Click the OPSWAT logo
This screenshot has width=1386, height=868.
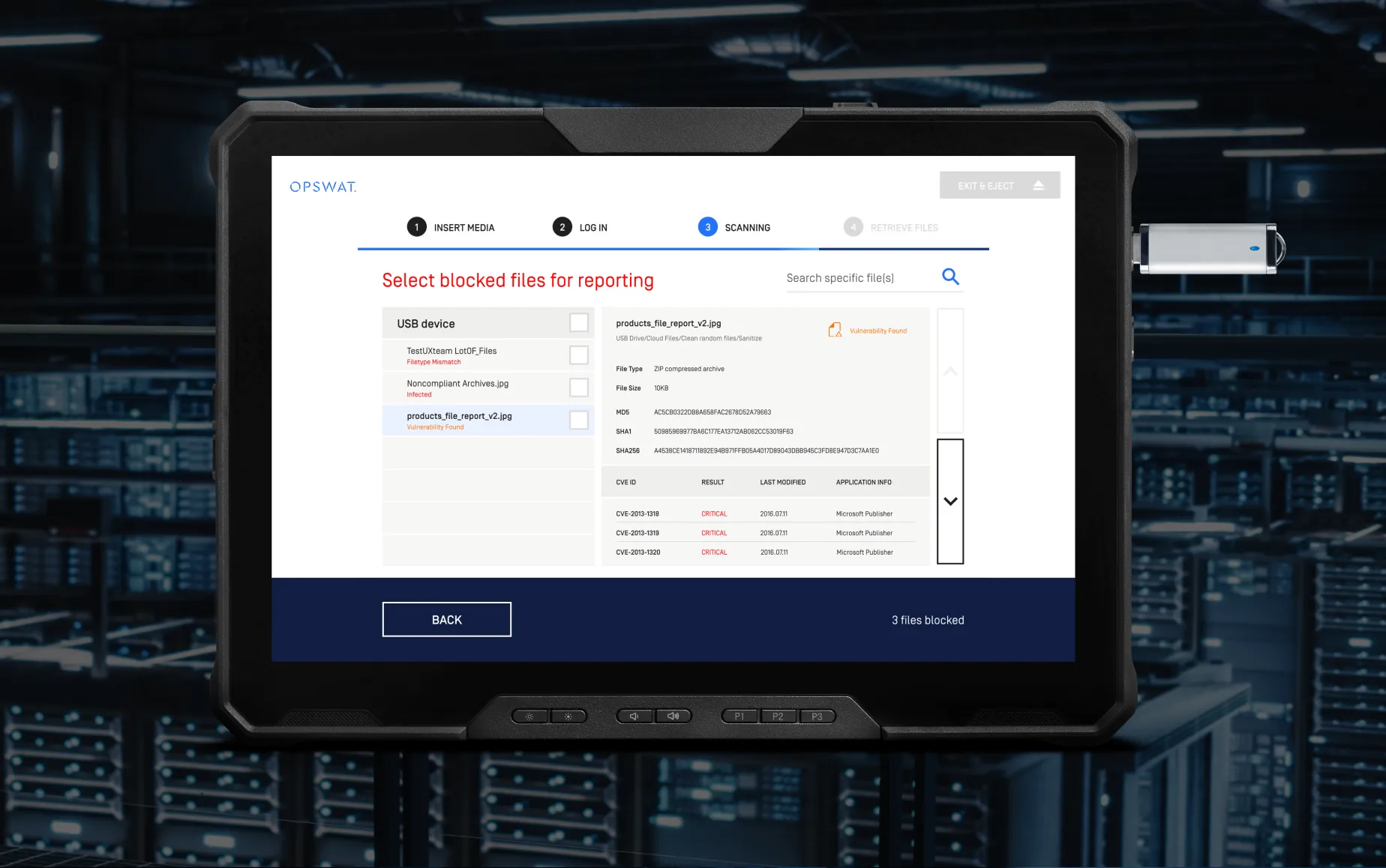(x=323, y=187)
